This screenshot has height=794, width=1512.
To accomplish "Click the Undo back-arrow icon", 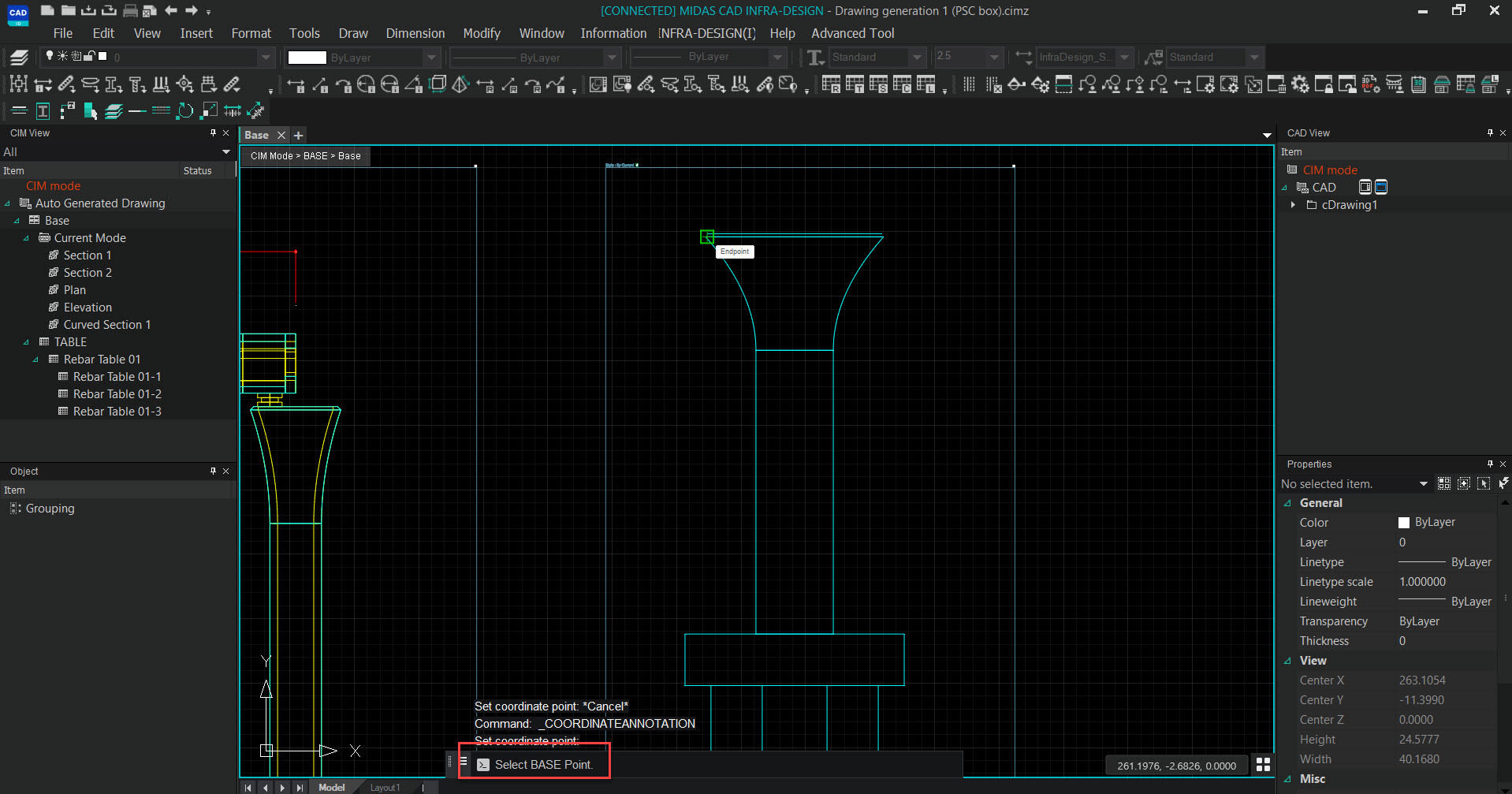I will point(171,10).
